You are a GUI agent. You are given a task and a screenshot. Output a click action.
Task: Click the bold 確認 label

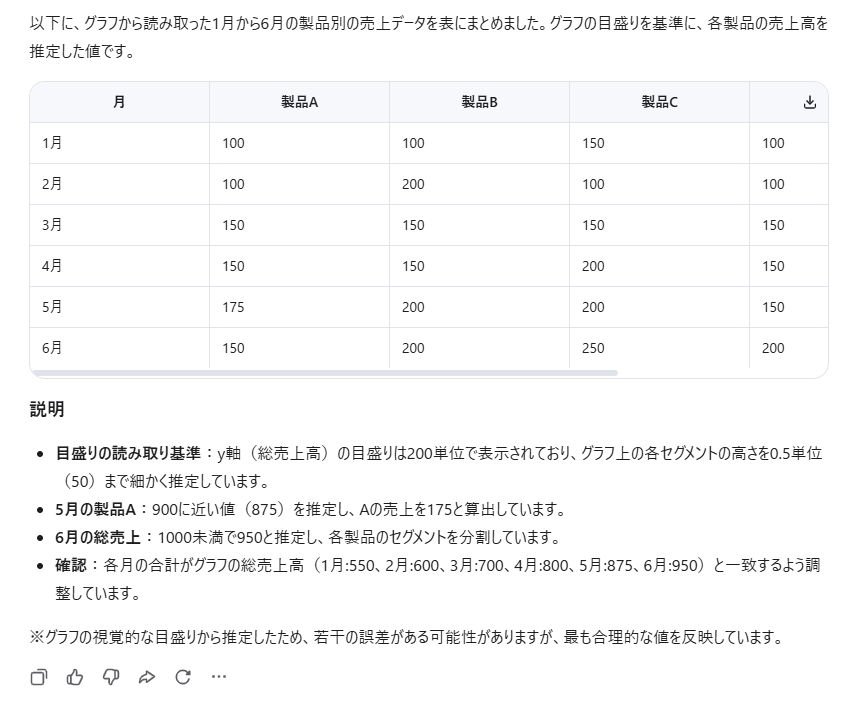tap(71, 566)
